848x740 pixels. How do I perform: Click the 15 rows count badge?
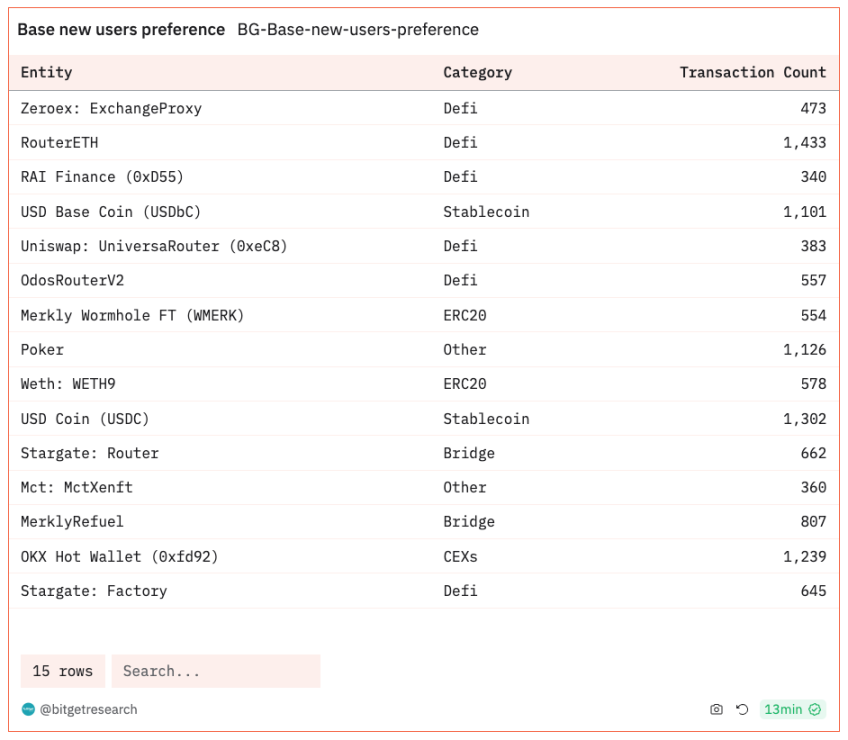62,671
